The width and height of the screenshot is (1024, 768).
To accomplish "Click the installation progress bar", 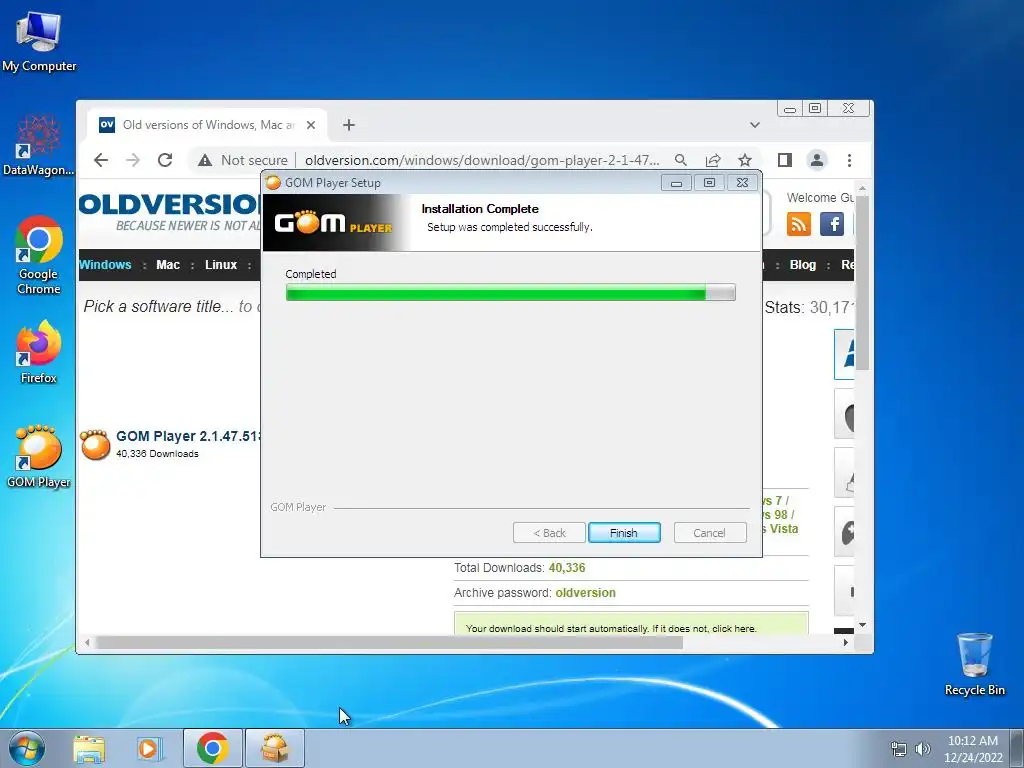I will coord(511,292).
